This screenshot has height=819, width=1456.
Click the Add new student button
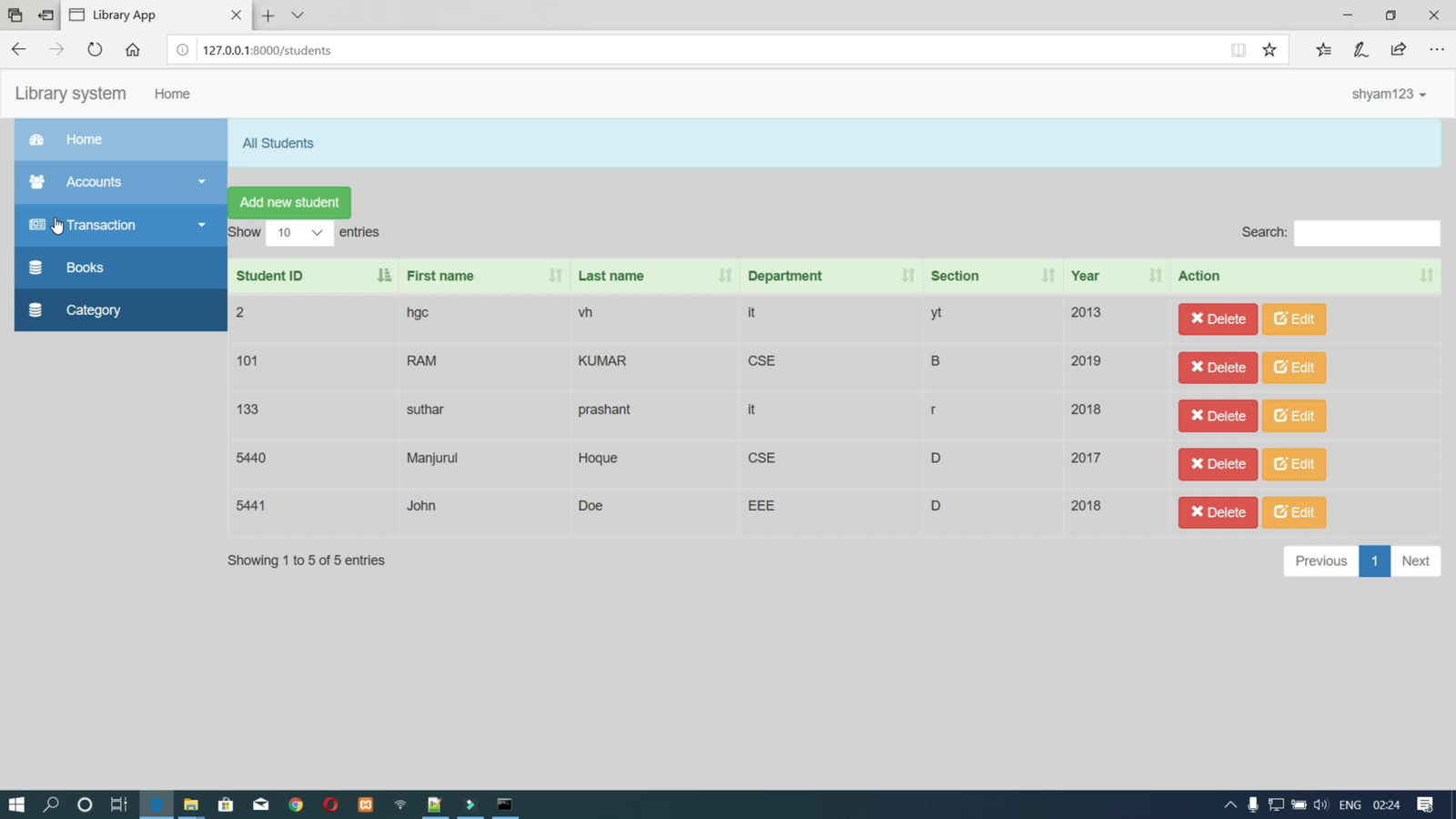[x=289, y=202]
